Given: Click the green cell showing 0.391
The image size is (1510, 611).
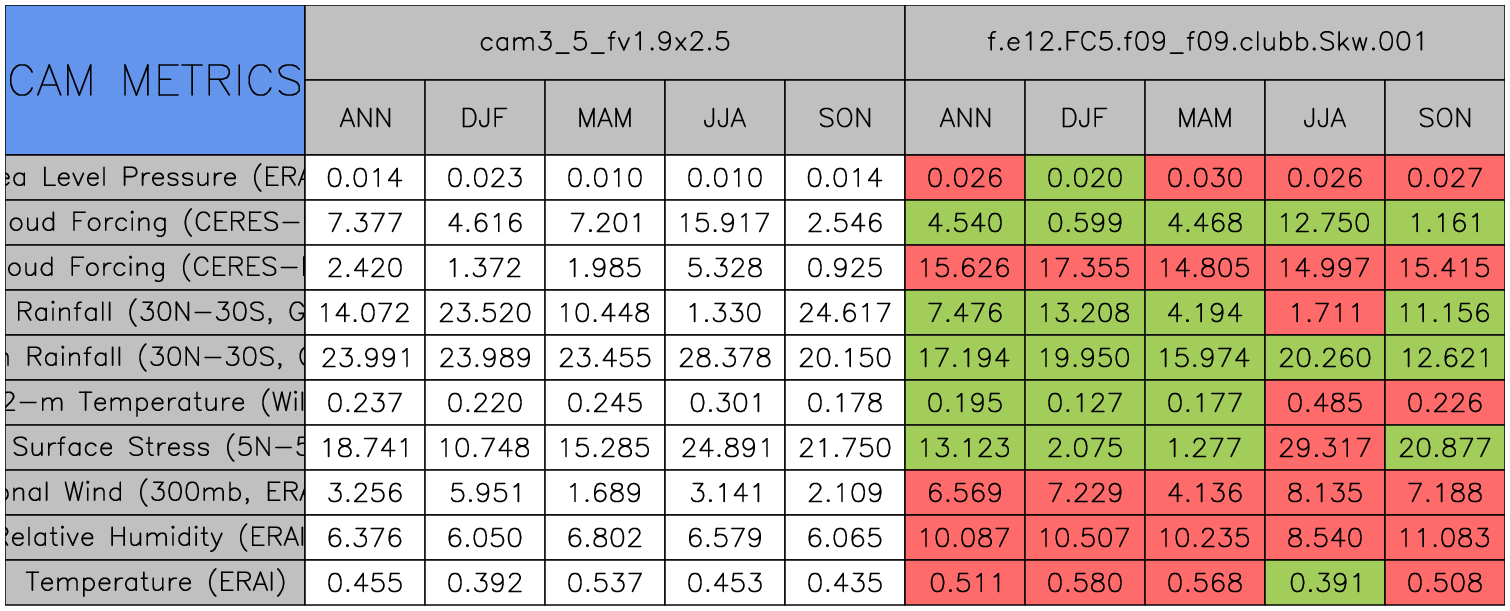Looking at the screenshot, I should coord(1324,582).
